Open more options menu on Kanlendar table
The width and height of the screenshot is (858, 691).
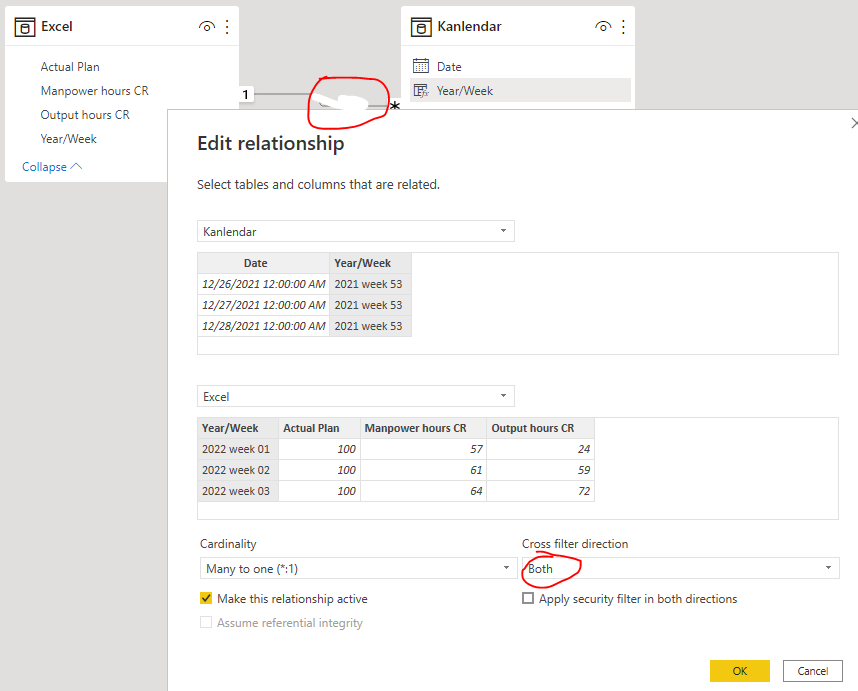(623, 27)
